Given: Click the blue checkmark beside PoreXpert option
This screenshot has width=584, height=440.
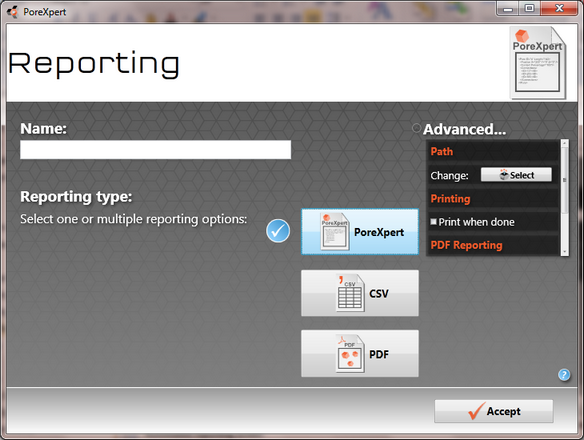Looking at the screenshot, I should click(x=278, y=231).
